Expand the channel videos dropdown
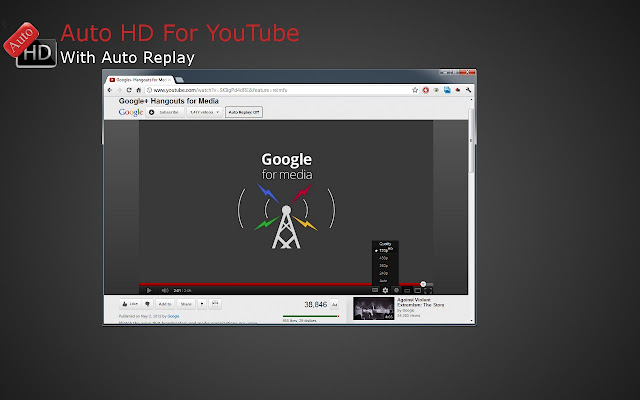This screenshot has width=640, height=400. 204,112
